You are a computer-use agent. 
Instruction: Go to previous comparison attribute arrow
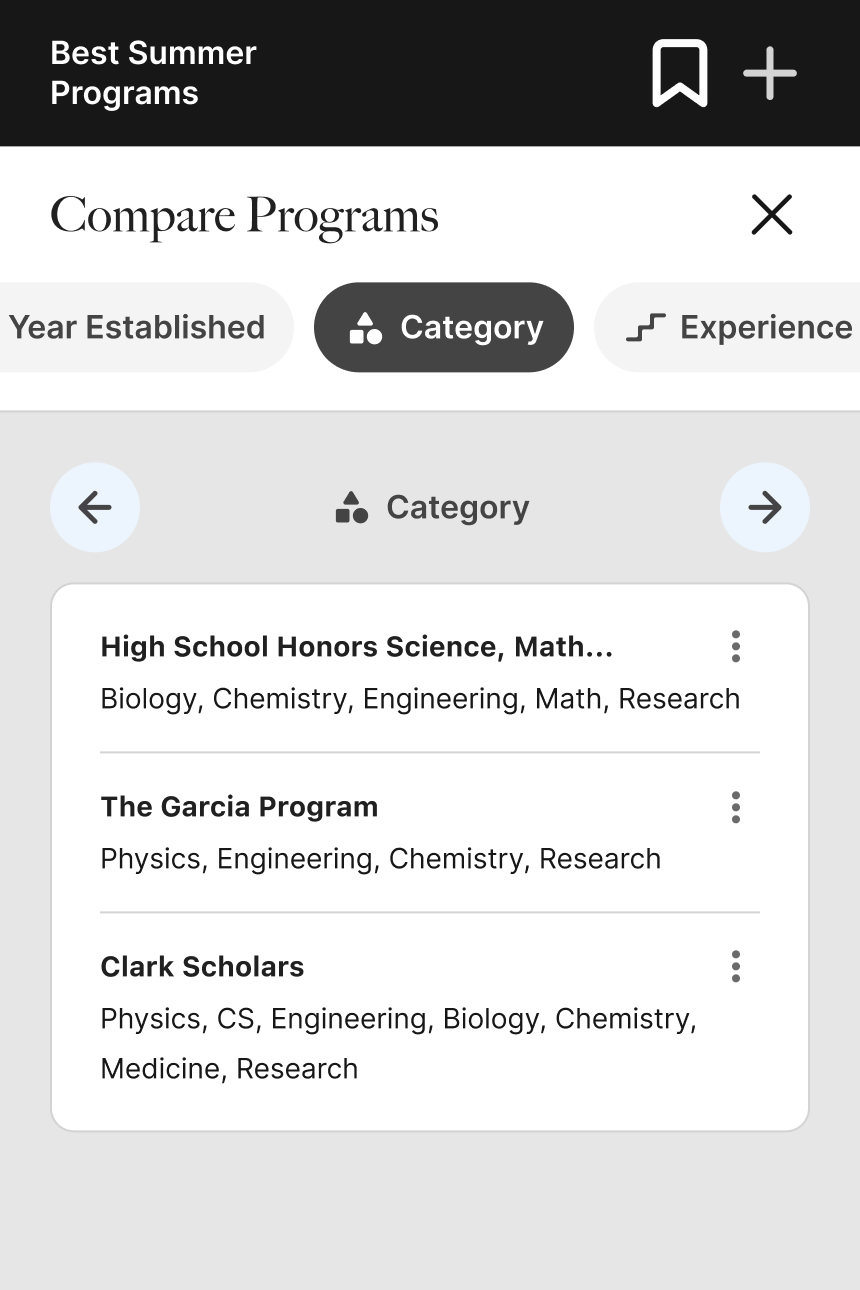pos(95,507)
